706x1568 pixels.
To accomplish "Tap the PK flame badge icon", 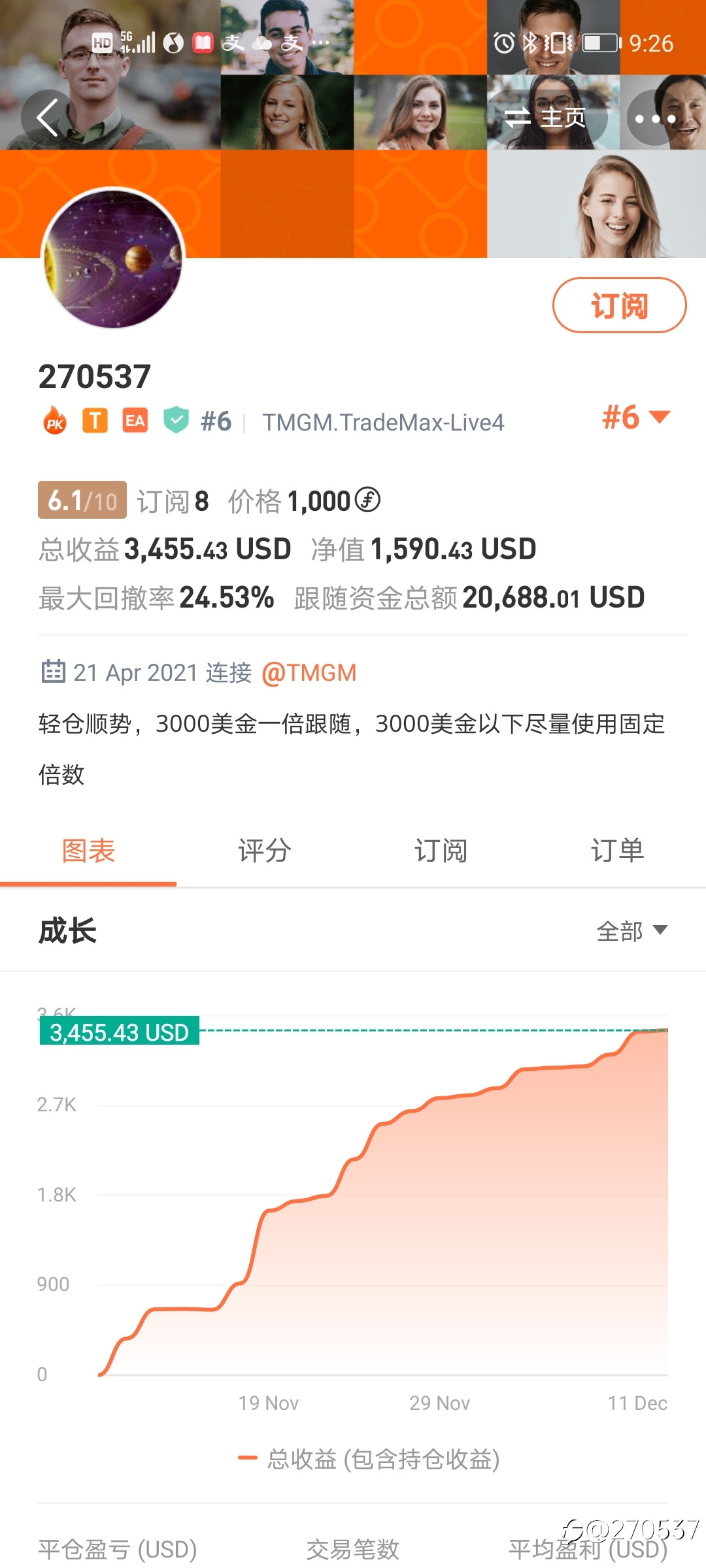I will coord(55,421).
